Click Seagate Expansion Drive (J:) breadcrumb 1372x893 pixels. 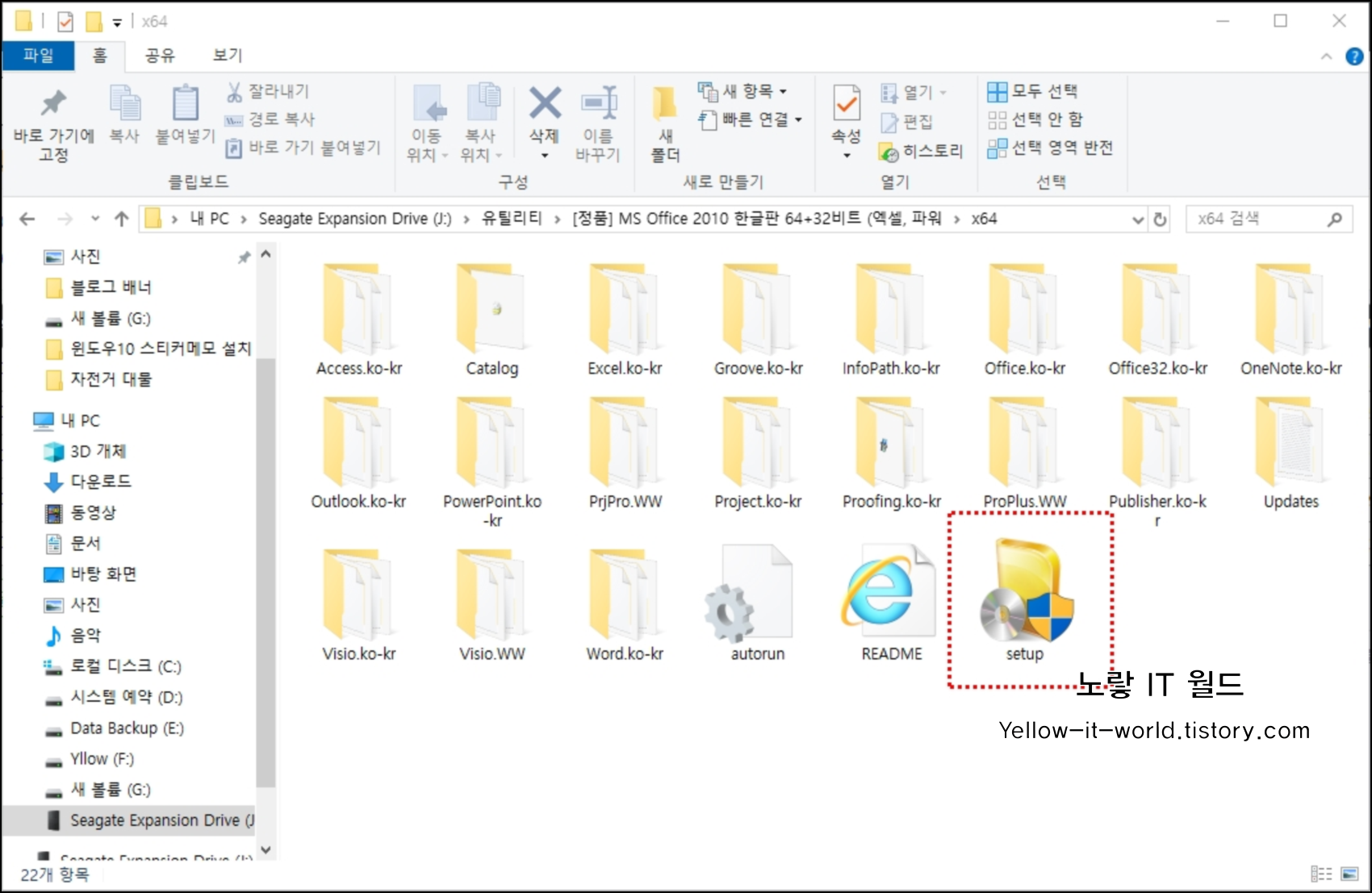[x=355, y=219]
